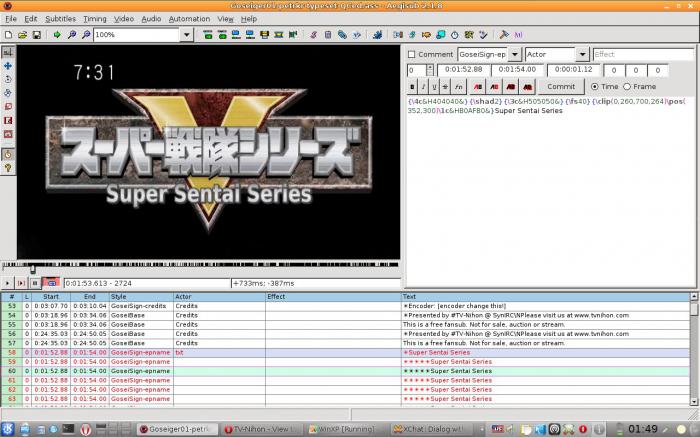Toggle realtime video update clock icon
Image resolution: width=700 pixels, height=437 pixels.
(8, 154)
